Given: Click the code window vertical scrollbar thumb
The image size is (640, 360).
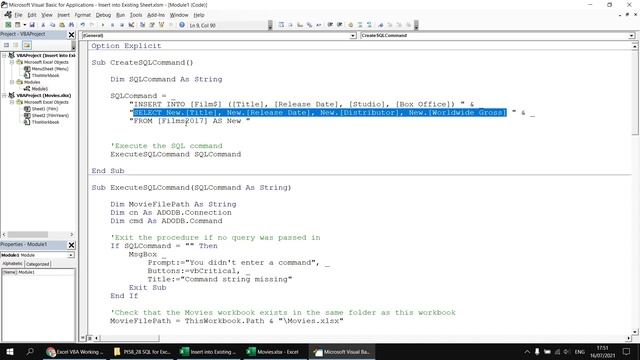Looking at the screenshot, I should tap(635, 93).
